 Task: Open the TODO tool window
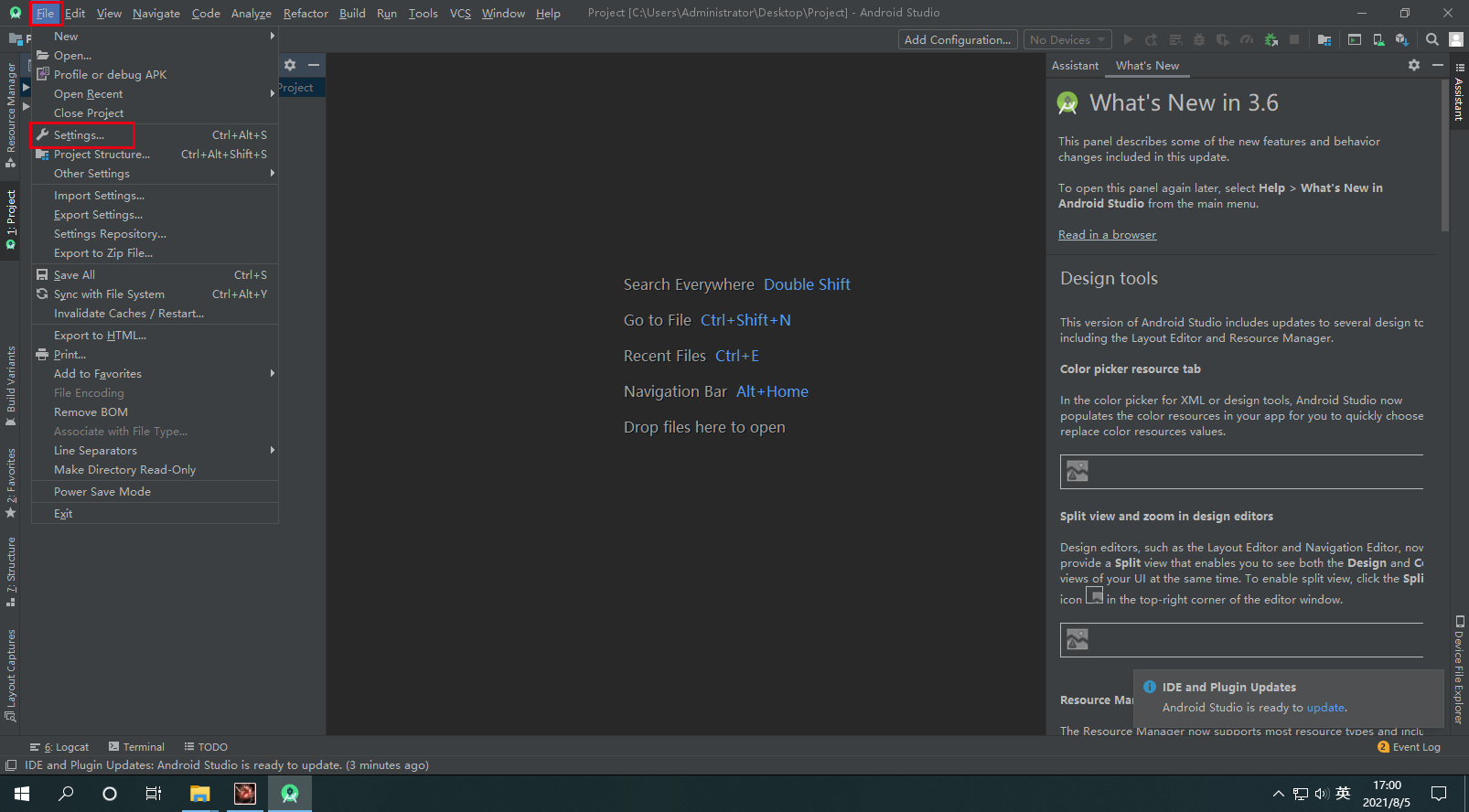206,747
